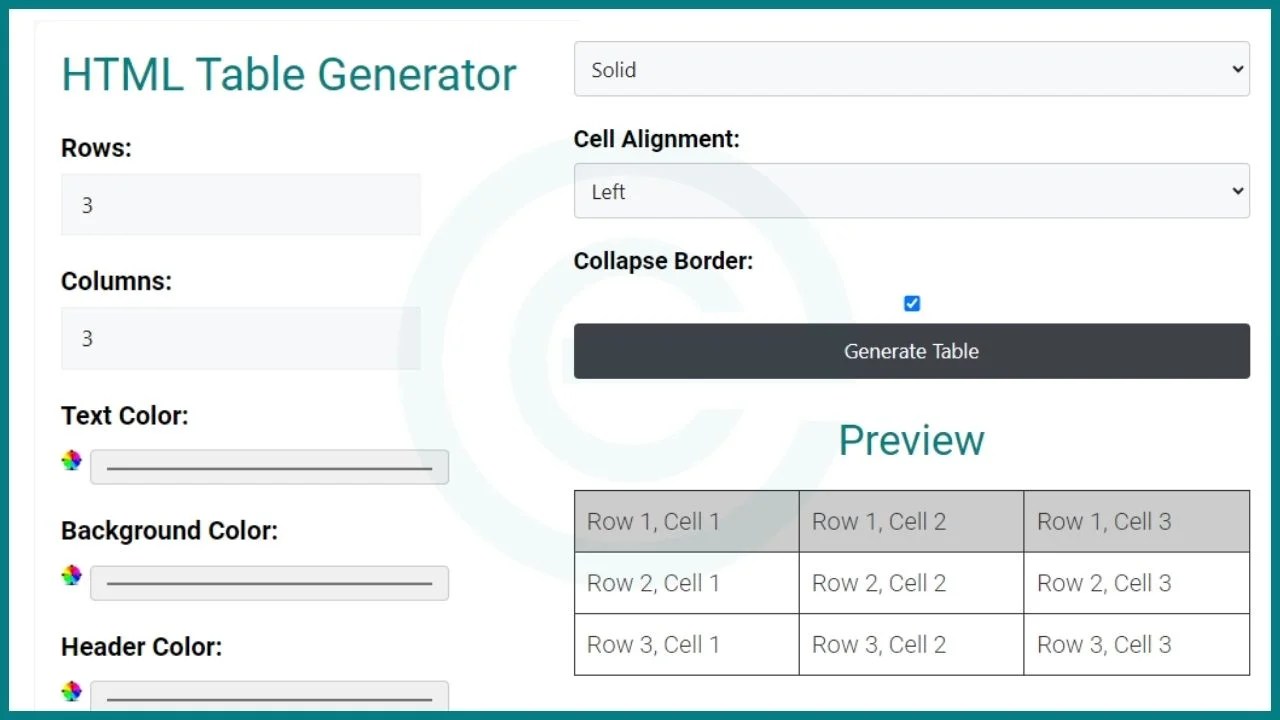This screenshot has height=720, width=1280.
Task: Select the Row 1, Cell 3 header cell
Action: pos(1135,520)
